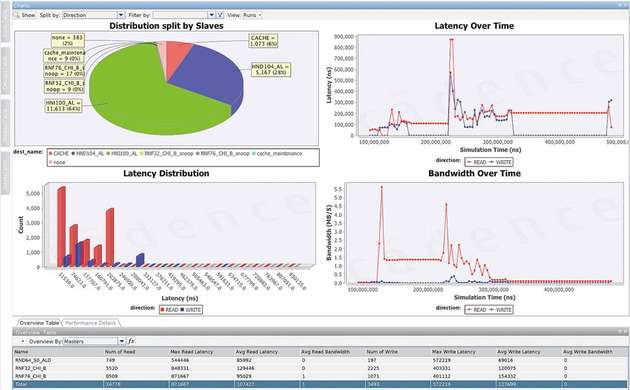630x390 pixels.
Task: Click cache_maintenance legend entry
Action: point(277,153)
